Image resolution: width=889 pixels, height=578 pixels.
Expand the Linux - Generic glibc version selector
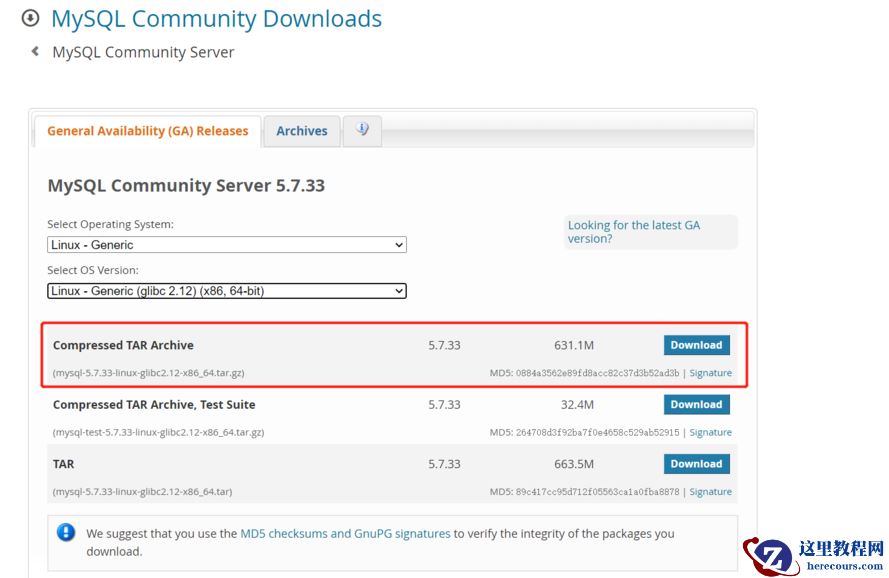coord(225,291)
